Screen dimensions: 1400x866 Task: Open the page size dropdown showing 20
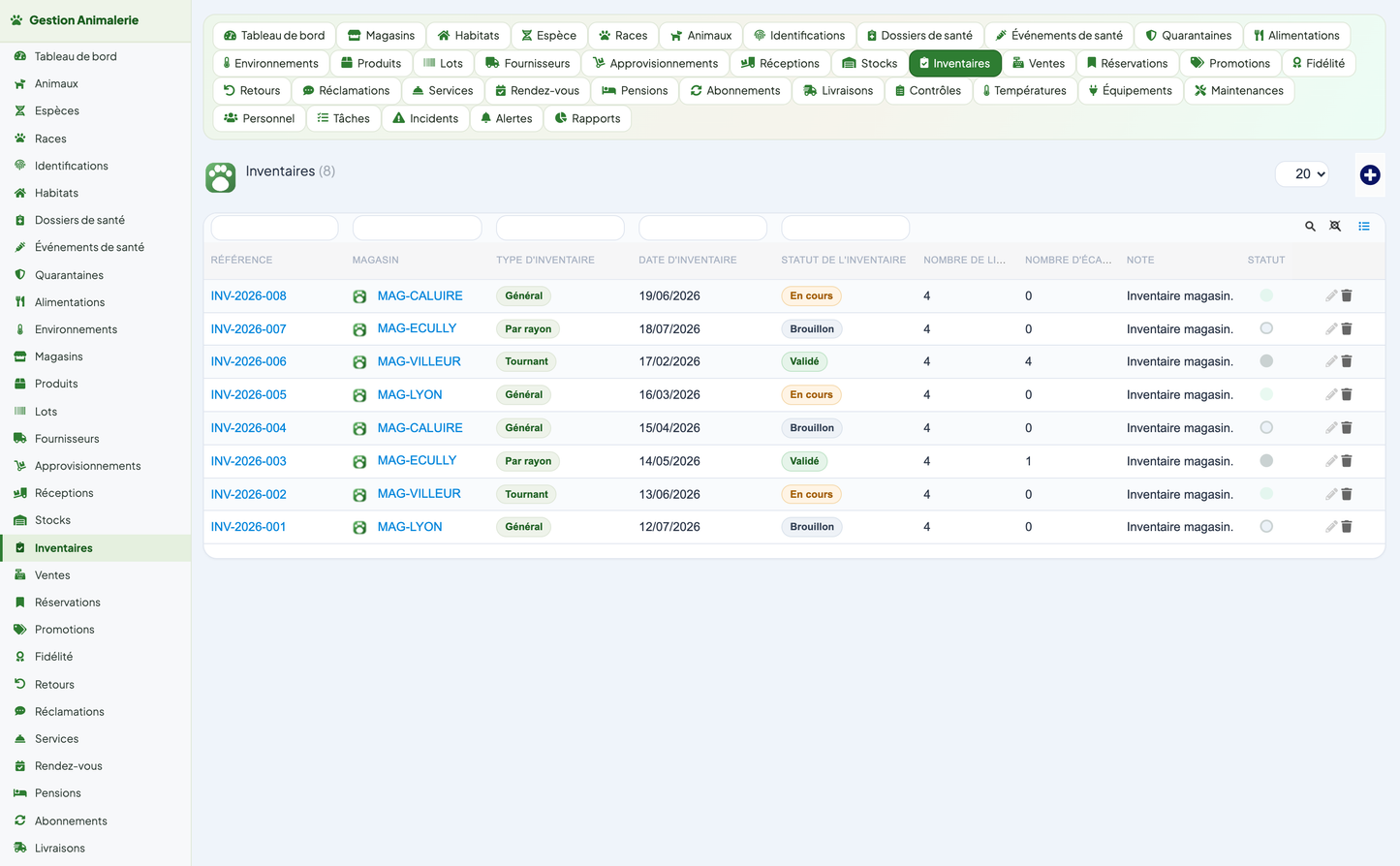(1302, 173)
